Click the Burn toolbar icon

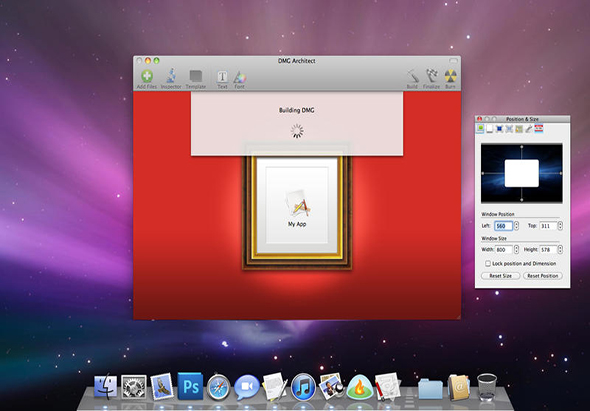click(x=450, y=76)
